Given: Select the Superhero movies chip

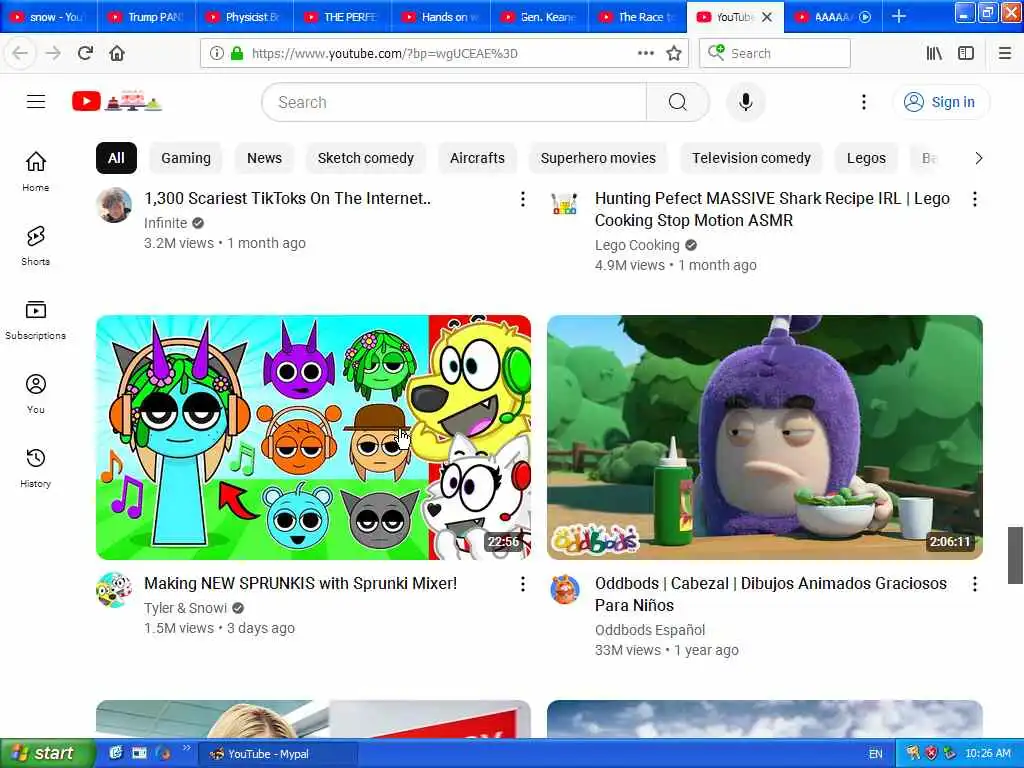Looking at the screenshot, I should pyautogui.click(x=598, y=158).
